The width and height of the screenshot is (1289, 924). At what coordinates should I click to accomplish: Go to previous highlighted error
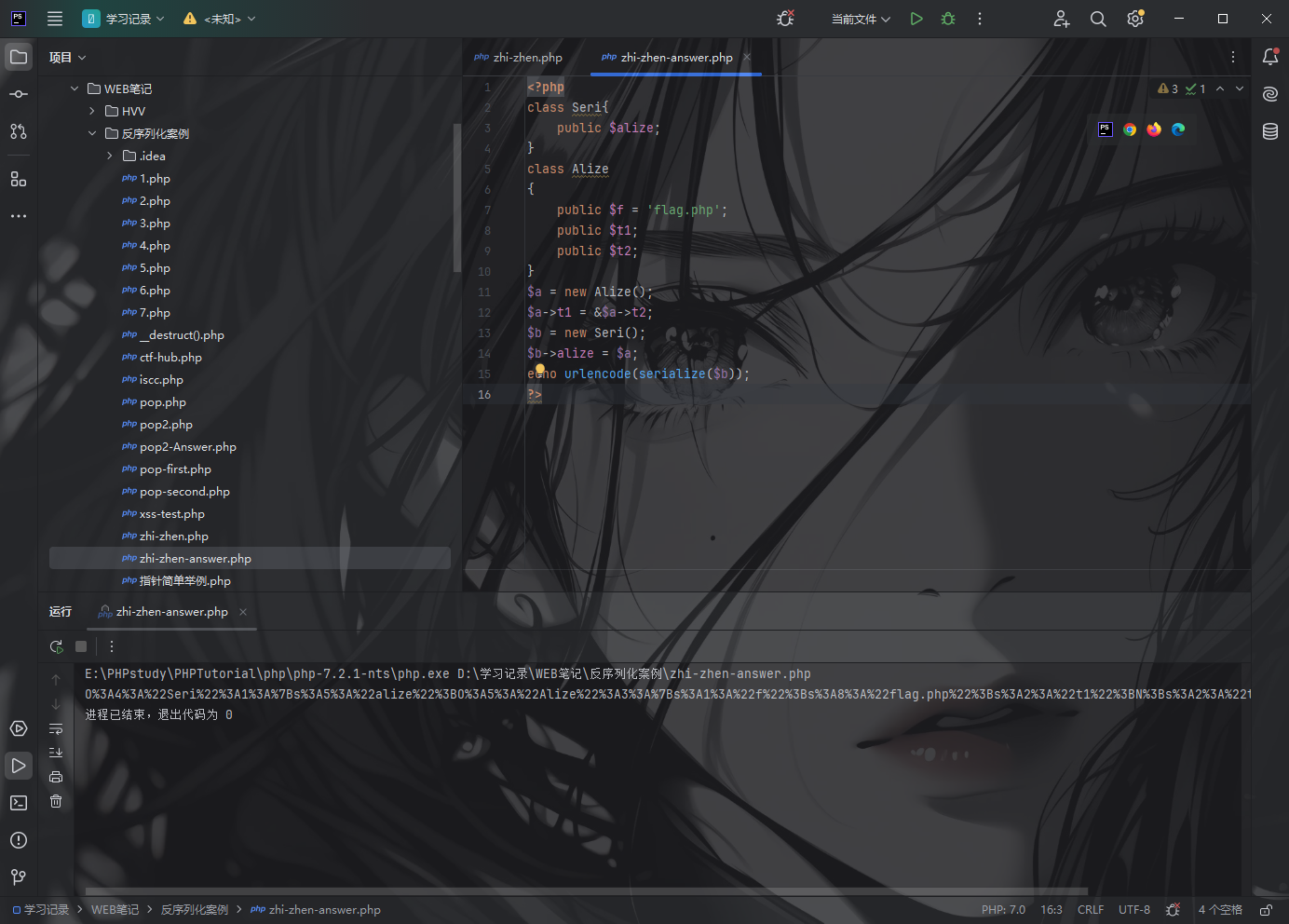click(x=1220, y=88)
